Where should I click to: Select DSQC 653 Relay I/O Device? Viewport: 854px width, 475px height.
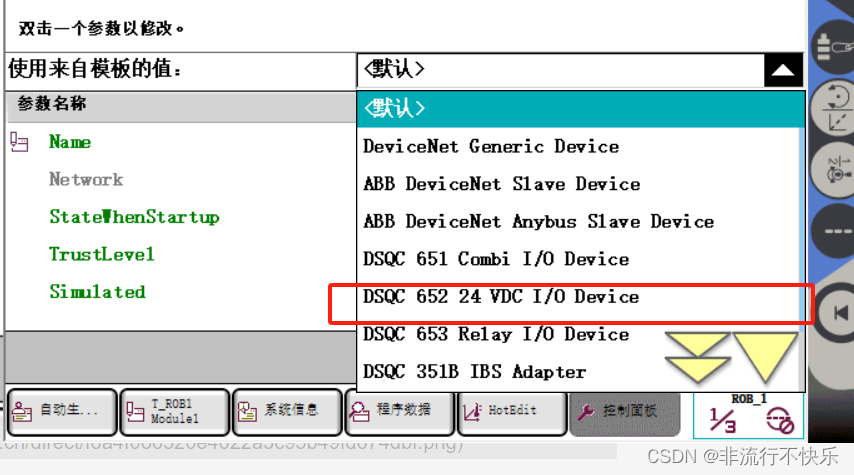496,334
